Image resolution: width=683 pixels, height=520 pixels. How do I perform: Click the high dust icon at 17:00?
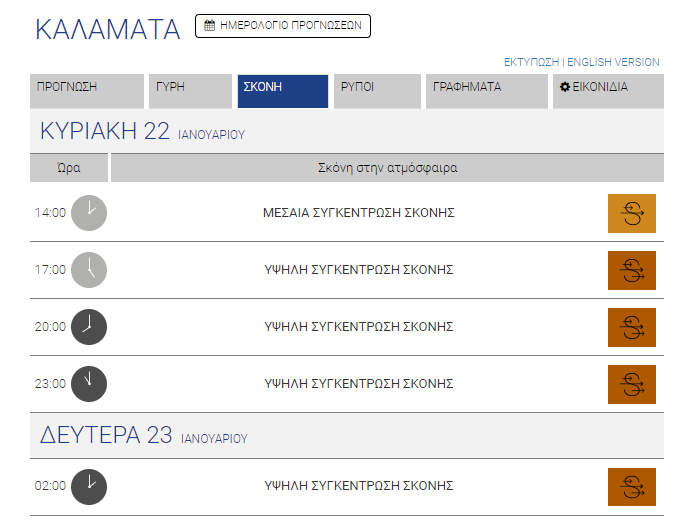pyautogui.click(x=632, y=270)
